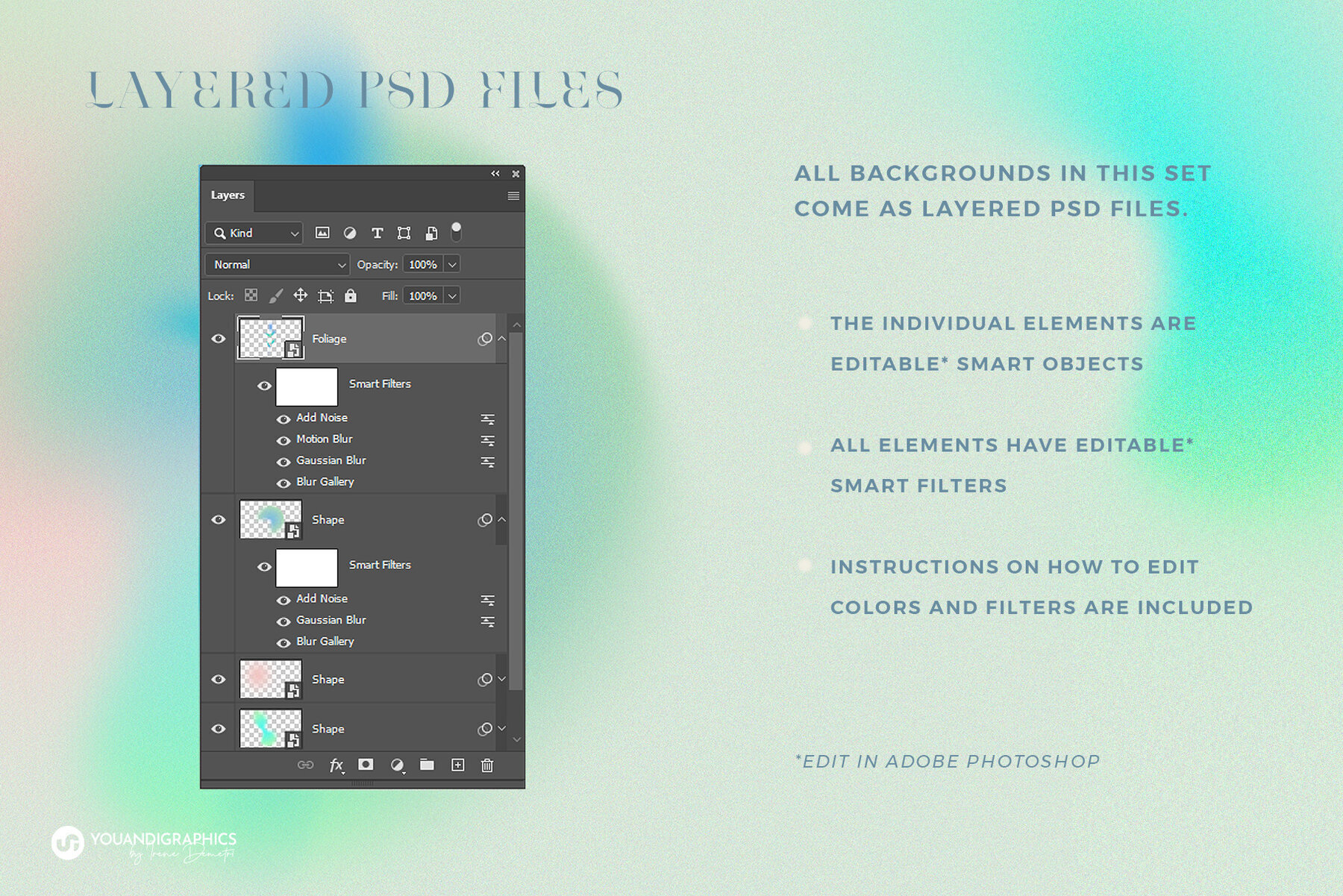Delete layer using trash icon
Viewport: 1343px width, 896px height.
pos(488,765)
